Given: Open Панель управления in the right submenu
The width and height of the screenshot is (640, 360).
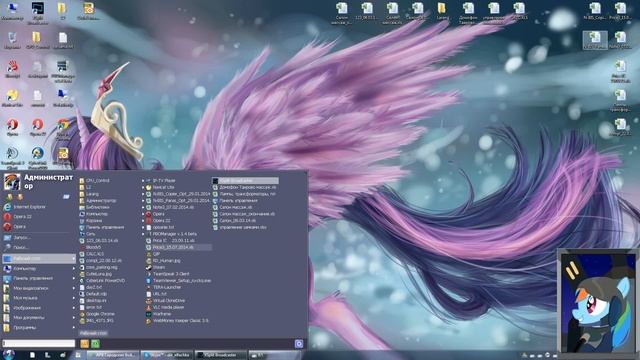Looking at the screenshot, I should click(x=235, y=200).
